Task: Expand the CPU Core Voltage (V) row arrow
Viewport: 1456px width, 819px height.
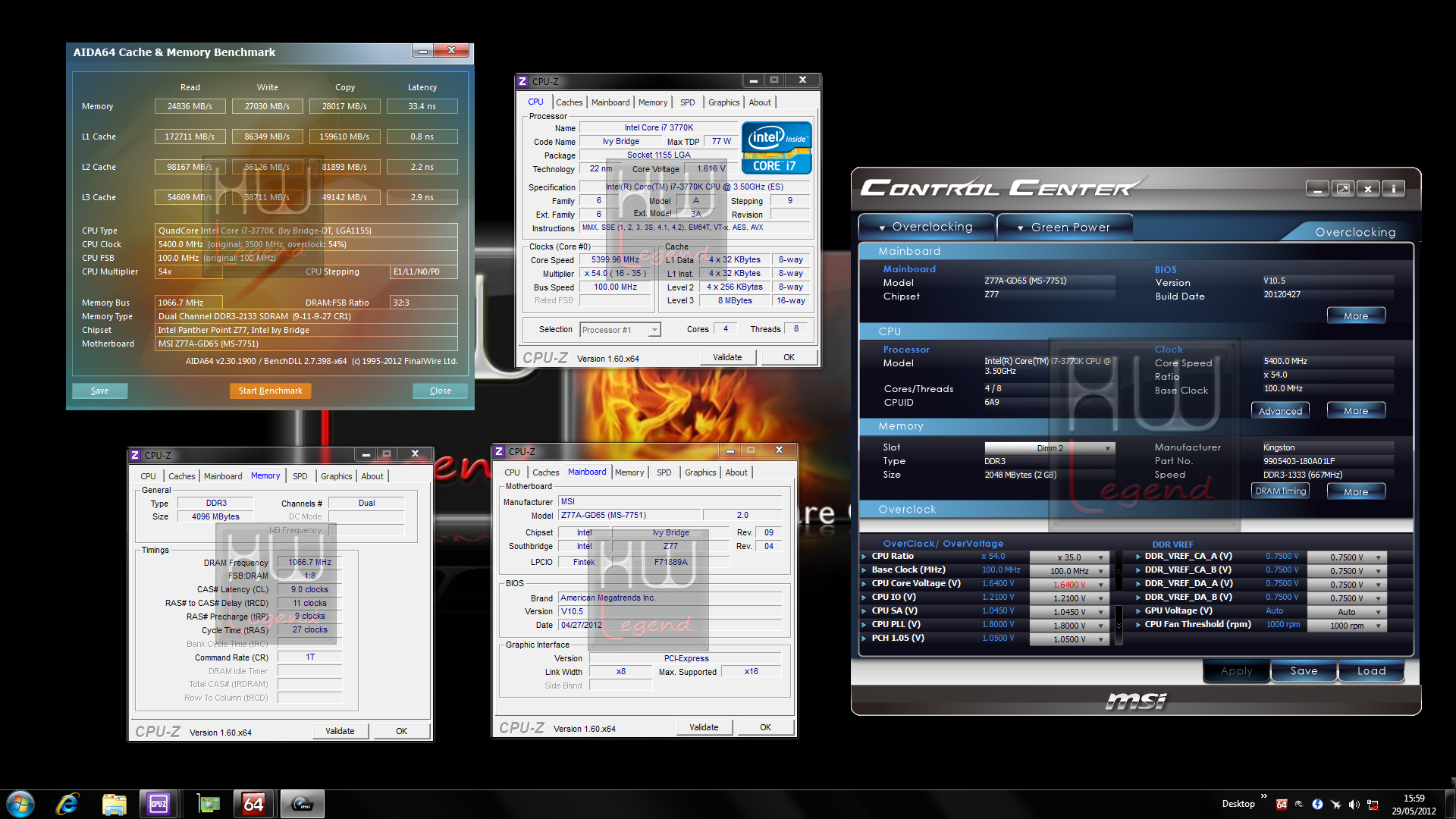Action: click(864, 584)
